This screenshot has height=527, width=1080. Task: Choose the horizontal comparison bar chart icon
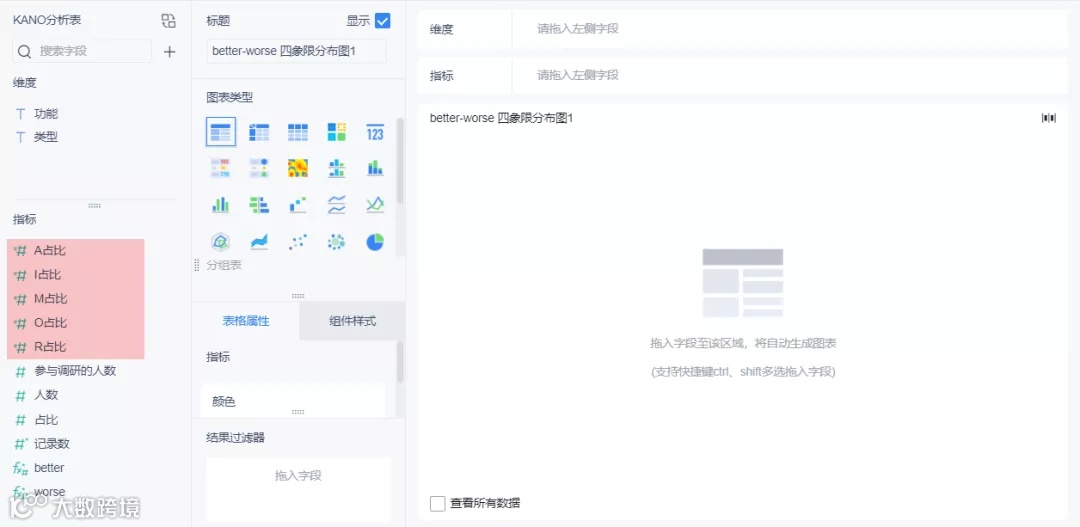click(x=259, y=205)
